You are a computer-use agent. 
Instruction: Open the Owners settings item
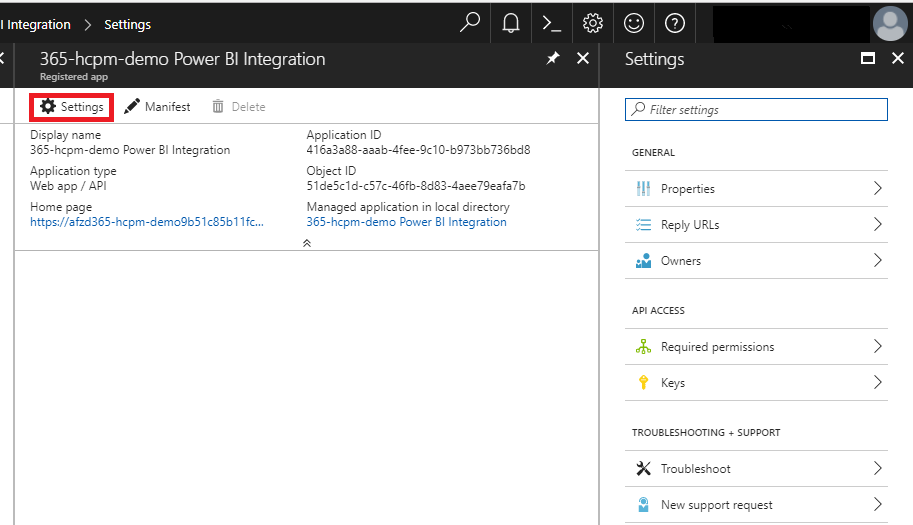click(757, 261)
